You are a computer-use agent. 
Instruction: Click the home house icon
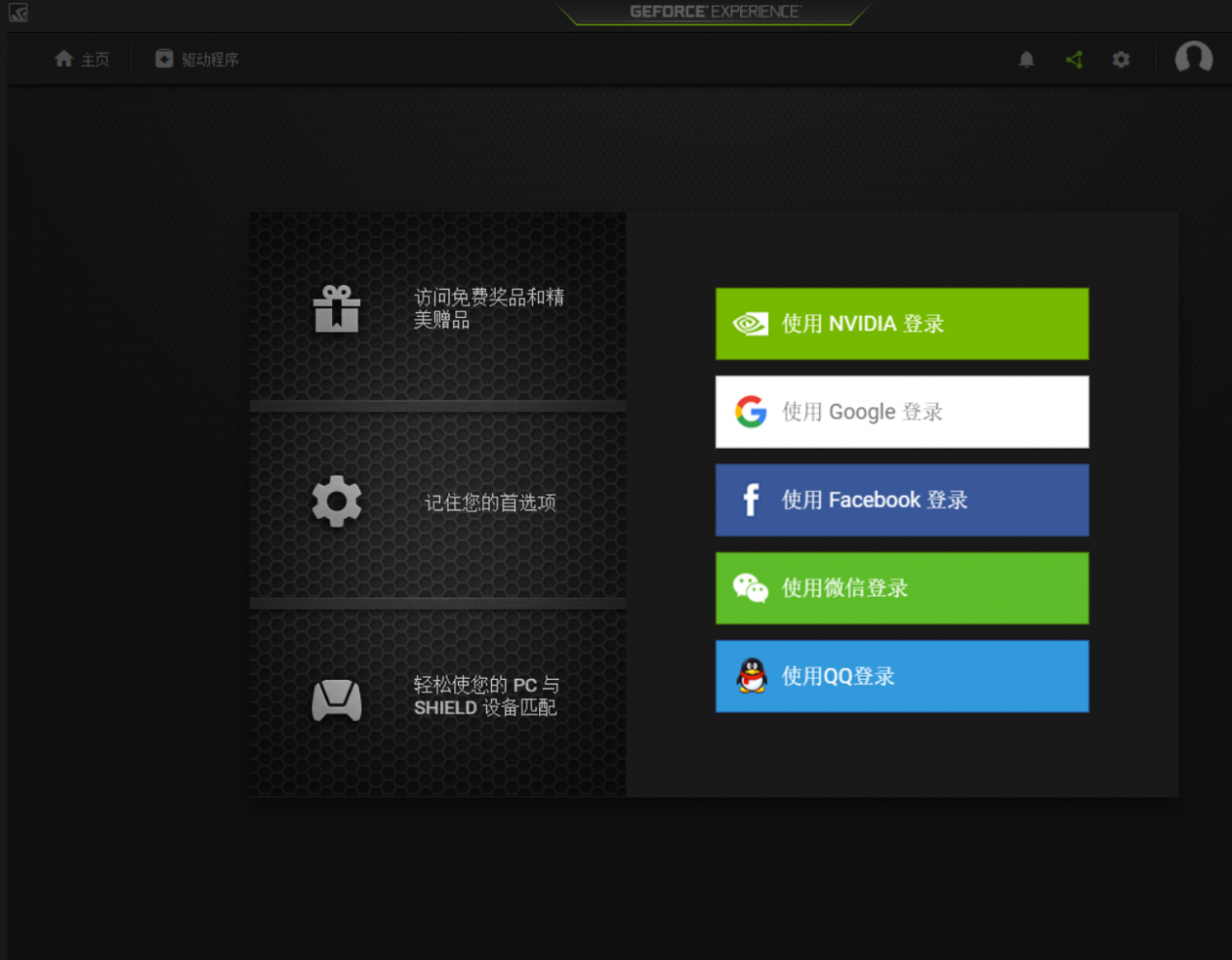click(64, 59)
